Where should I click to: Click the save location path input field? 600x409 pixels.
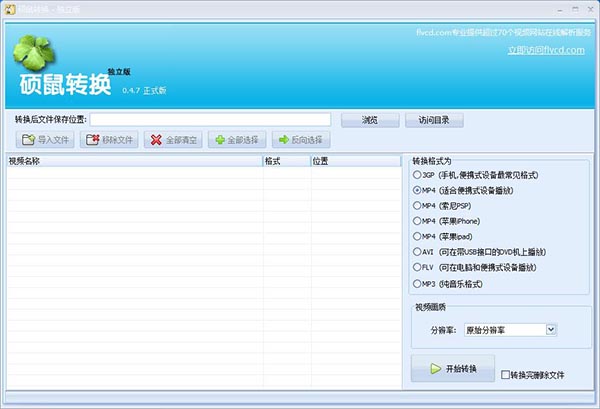pos(210,119)
